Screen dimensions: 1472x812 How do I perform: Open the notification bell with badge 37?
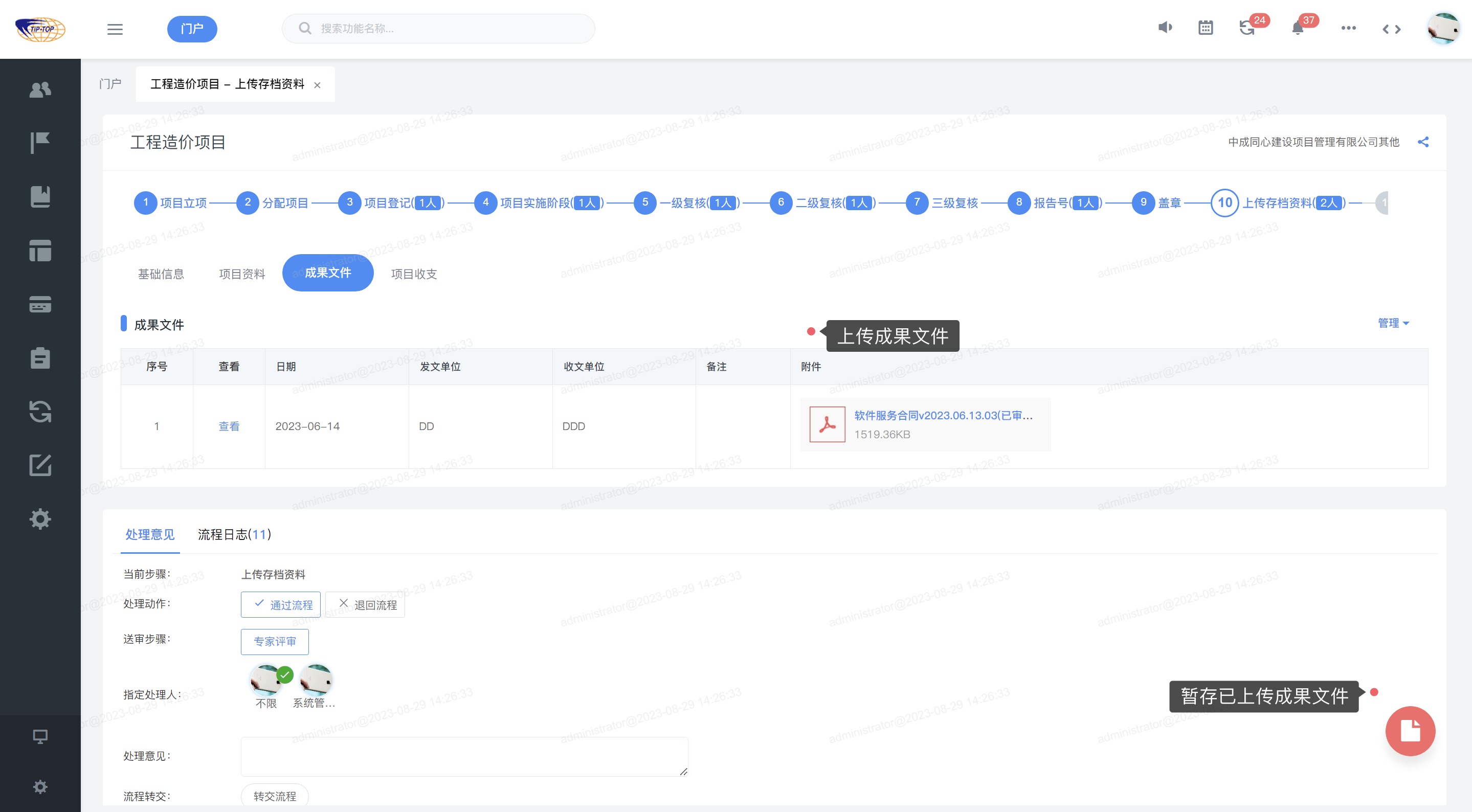[x=1298, y=28]
